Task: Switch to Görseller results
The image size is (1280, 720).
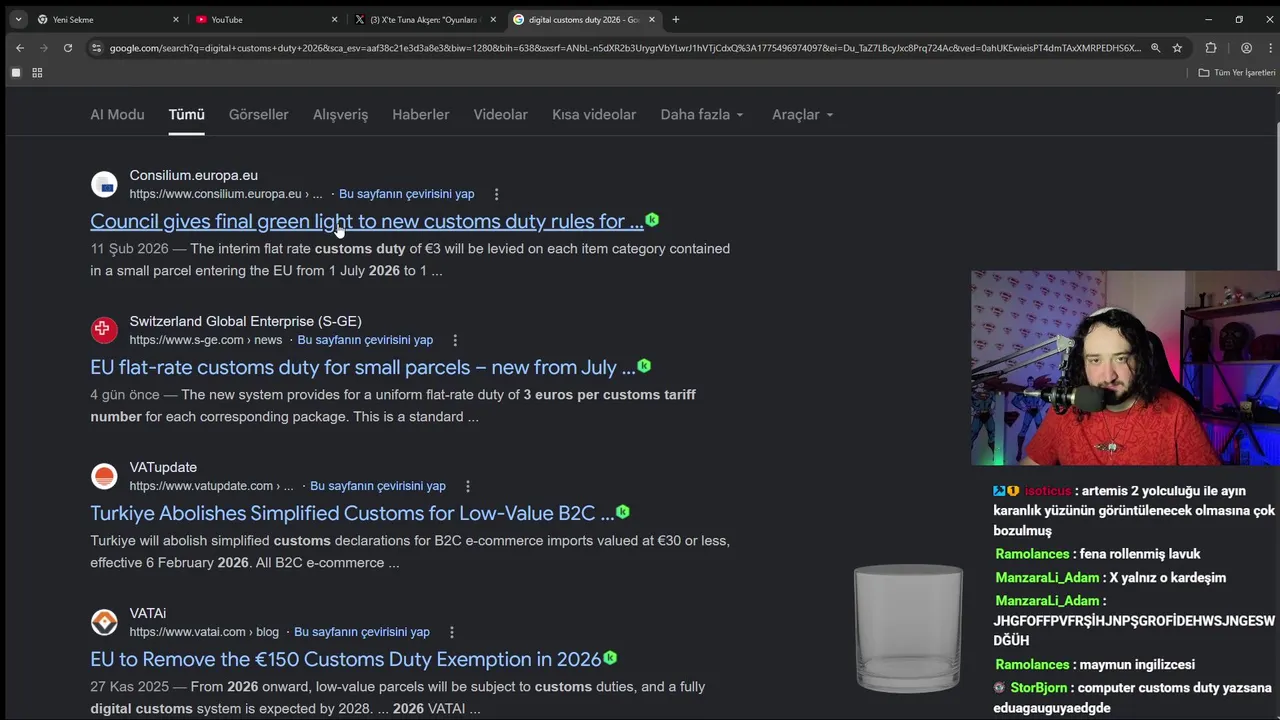Action: point(258,115)
